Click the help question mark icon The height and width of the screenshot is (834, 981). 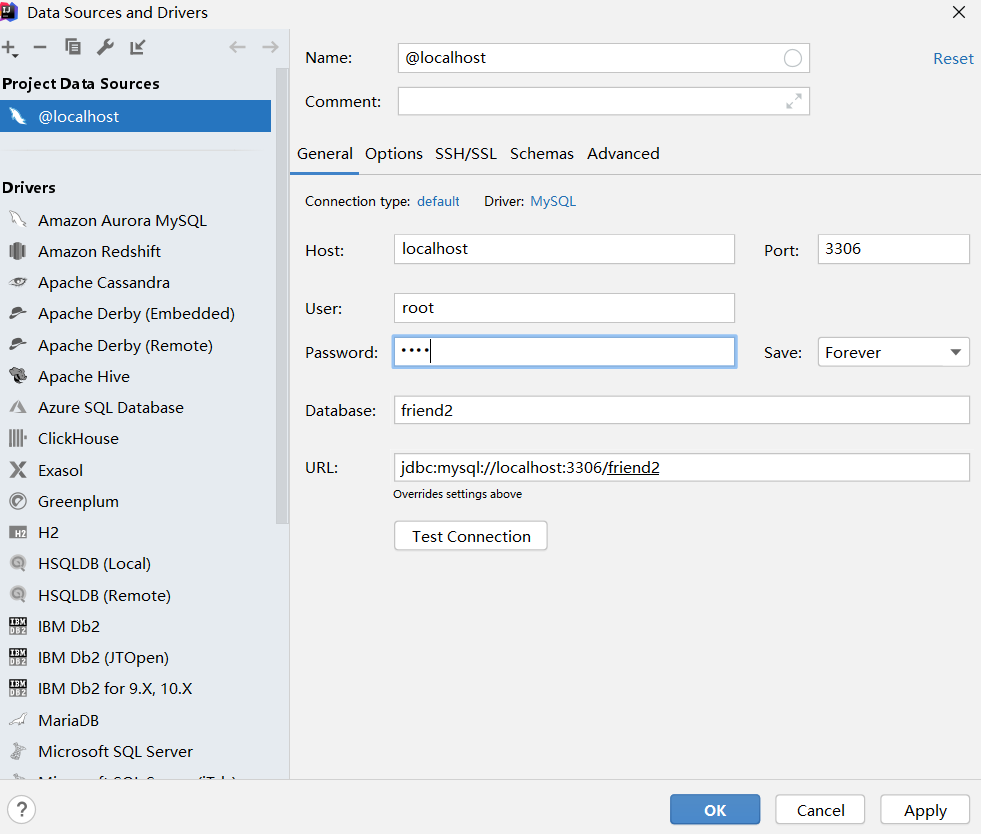click(22, 809)
